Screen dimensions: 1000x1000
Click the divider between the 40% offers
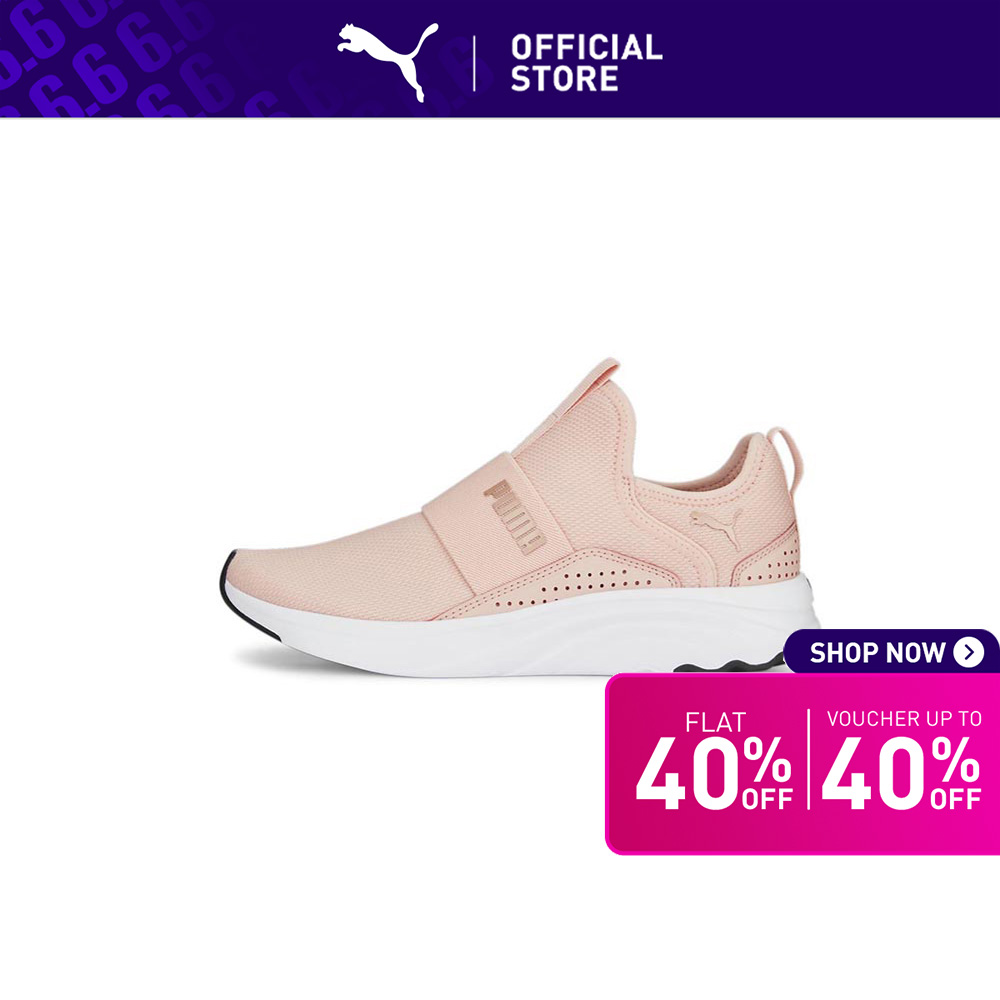(x=808, y=759)
